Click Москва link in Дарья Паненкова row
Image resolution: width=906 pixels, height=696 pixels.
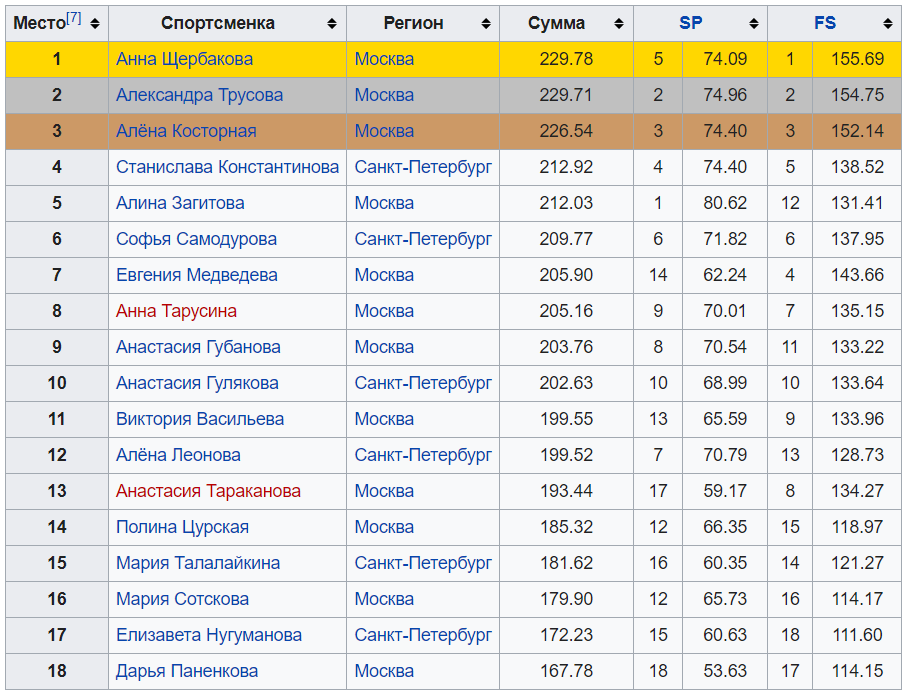click(384, 671)
